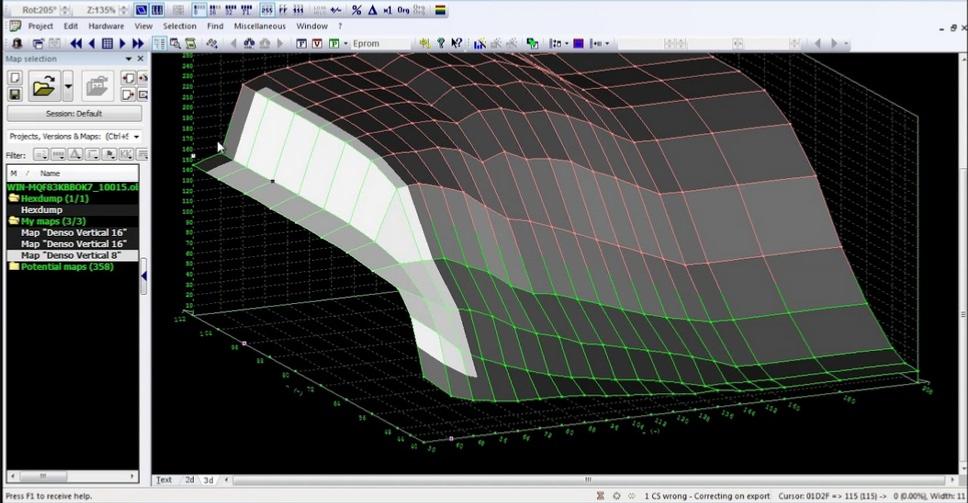Click the binoculars search icon
Viewport: 968px width, 503px height.
point(249,43)
